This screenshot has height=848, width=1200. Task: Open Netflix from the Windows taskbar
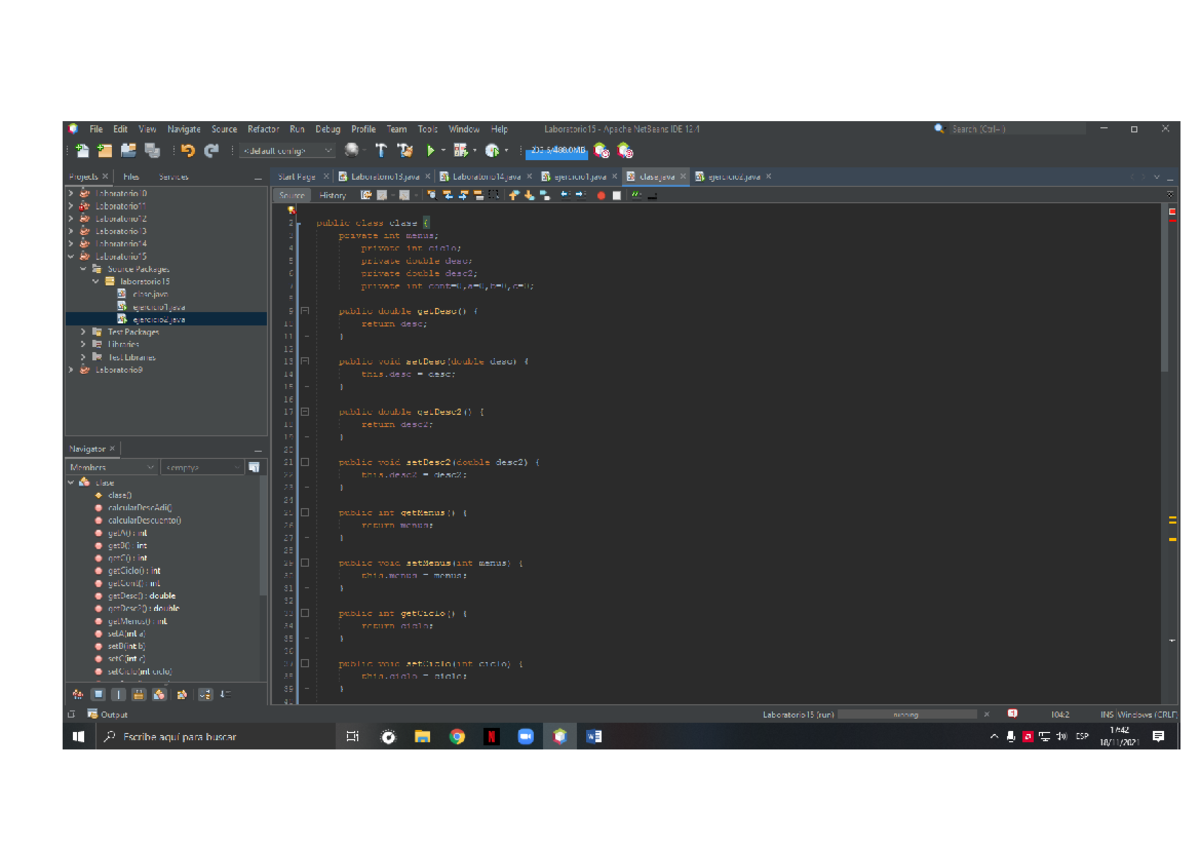(x=491, y=737)
